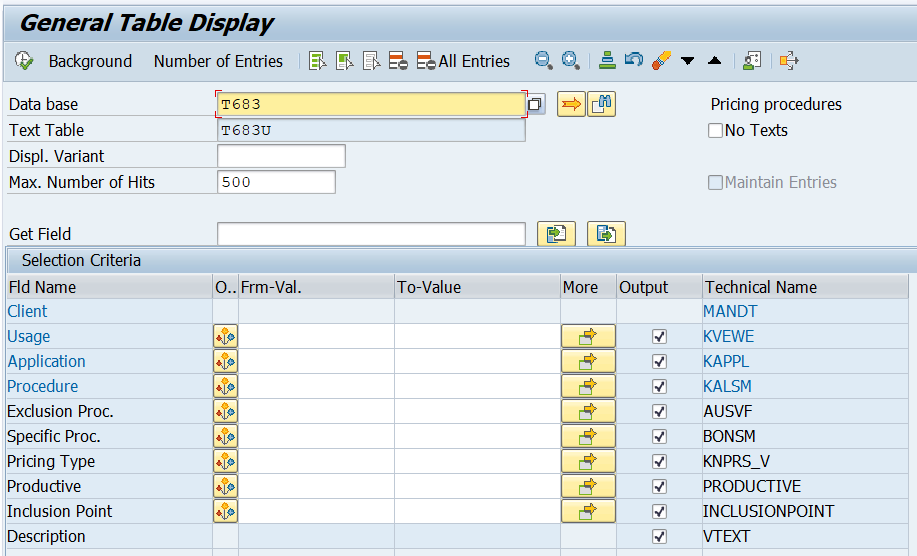Click Frm-Val. cell for Usage row
This screenshot has width=917, height=556.
click(316, 337)
